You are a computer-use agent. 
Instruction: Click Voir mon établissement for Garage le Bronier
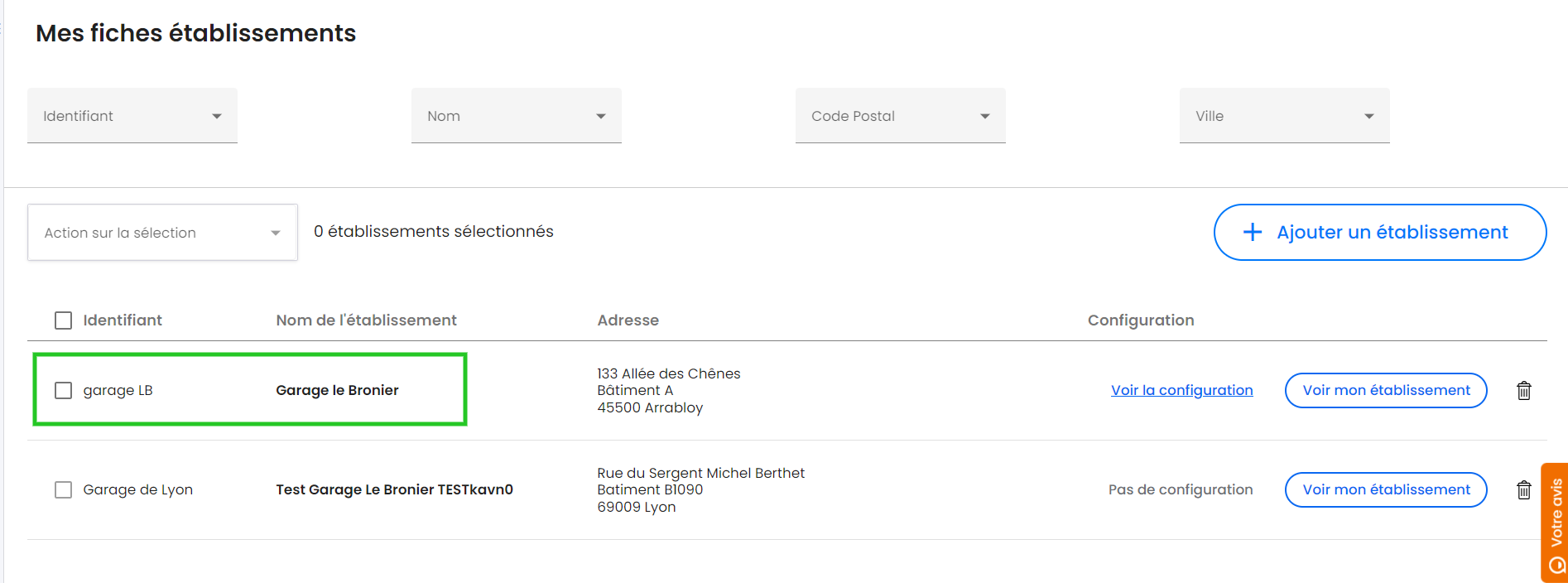(1386, 390)
